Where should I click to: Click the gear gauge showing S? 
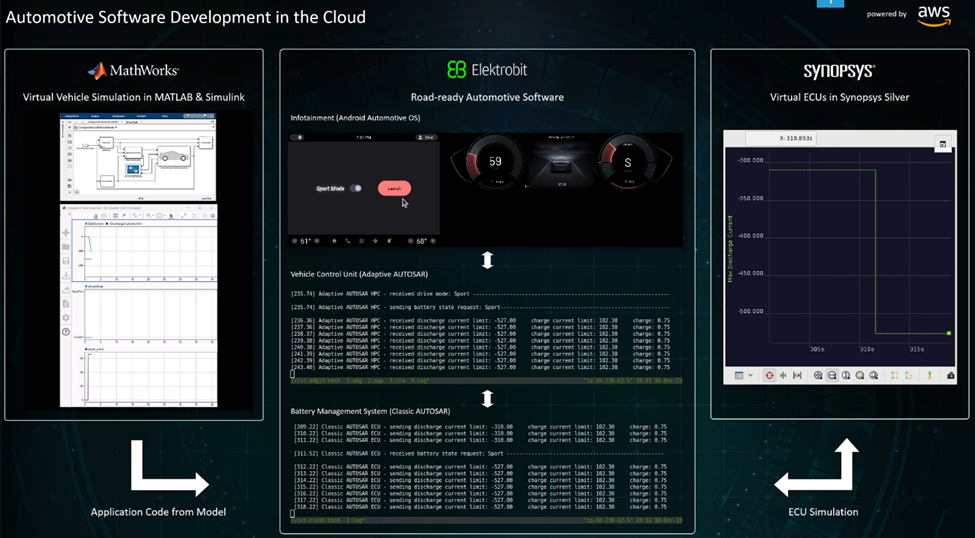click(627, 162)
